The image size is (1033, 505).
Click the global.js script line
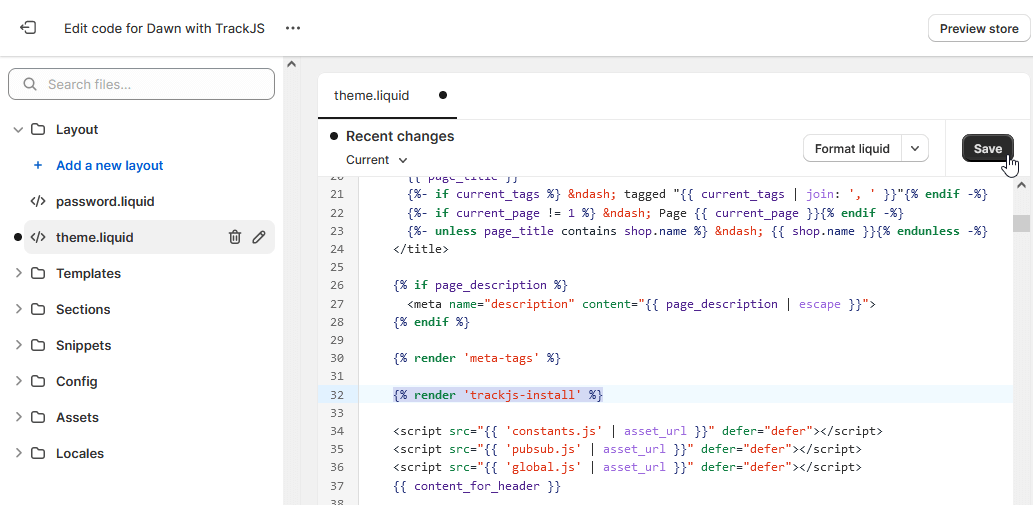(x=627, y=467)
